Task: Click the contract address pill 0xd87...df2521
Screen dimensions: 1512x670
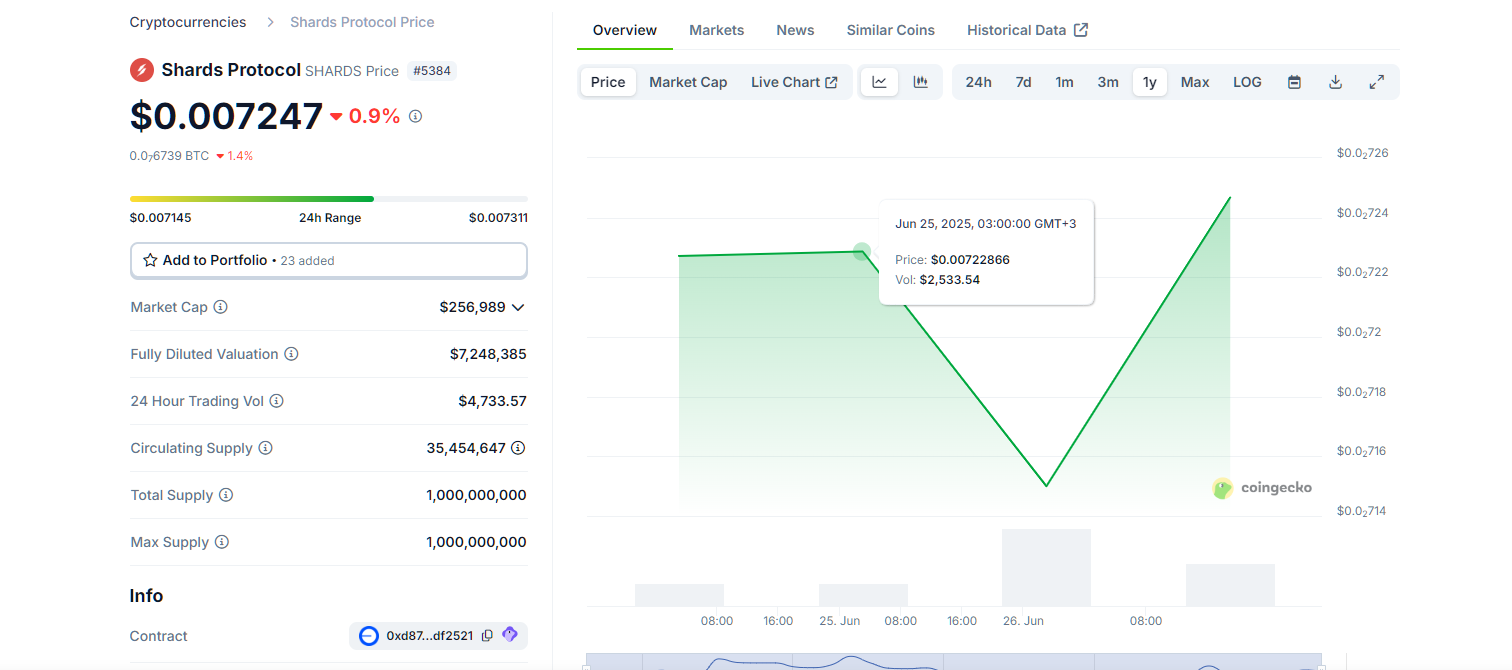Action: coord(438,636)
